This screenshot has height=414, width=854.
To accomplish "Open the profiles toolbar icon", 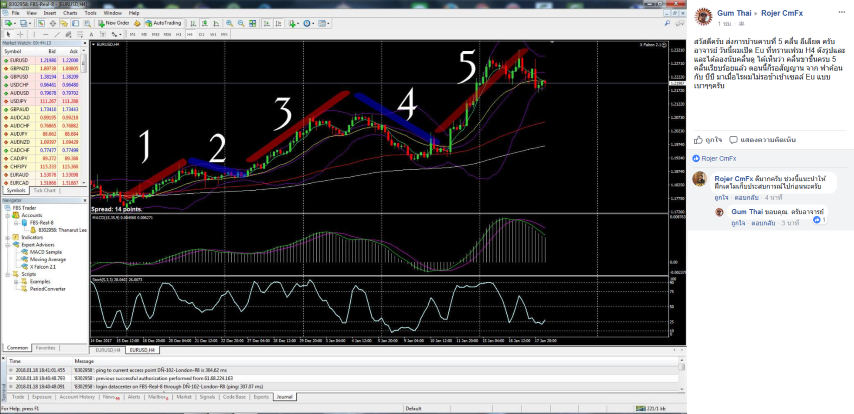I will coord(23,23).
